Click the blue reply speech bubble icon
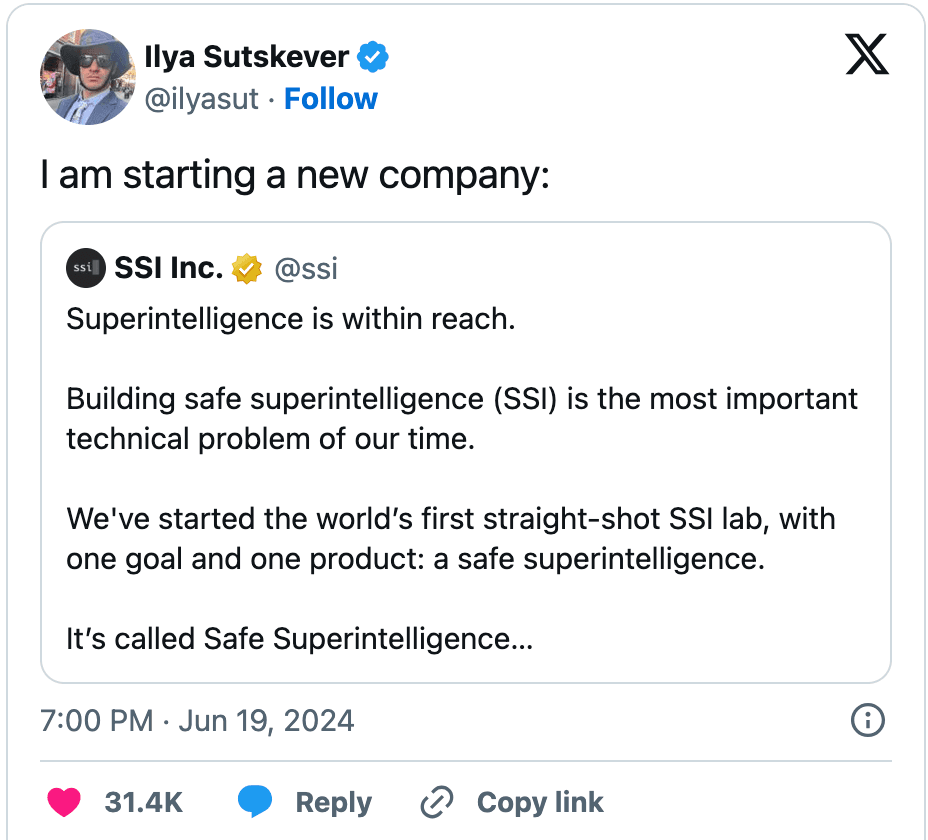The height and width of the screenshot is (840, 928). click(255, 801)
